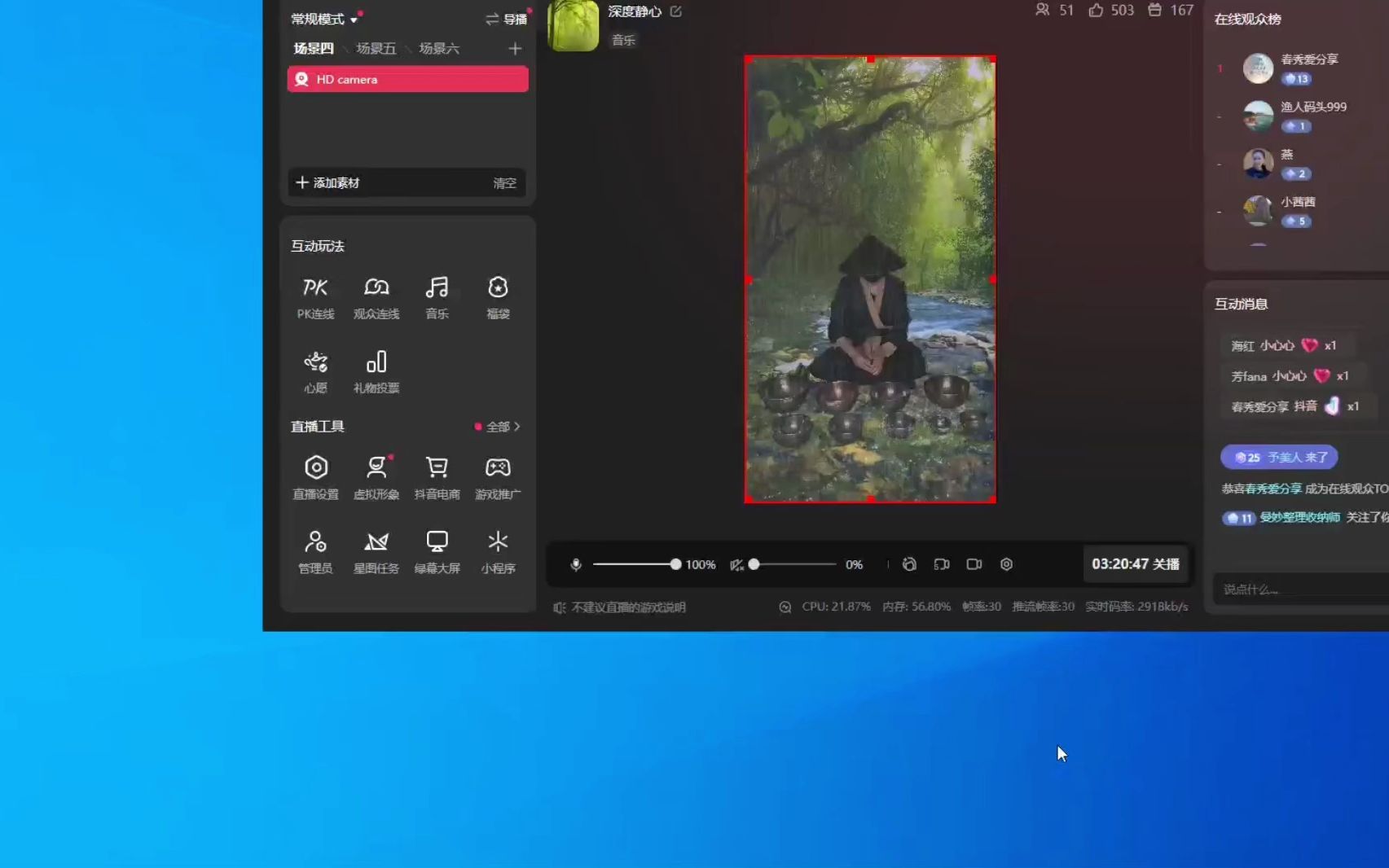The width and height of the screenshot is (1389, 868).
Task: Click the sound icon beside 不建议直播的游戏说明
Action: pos(559,607)
